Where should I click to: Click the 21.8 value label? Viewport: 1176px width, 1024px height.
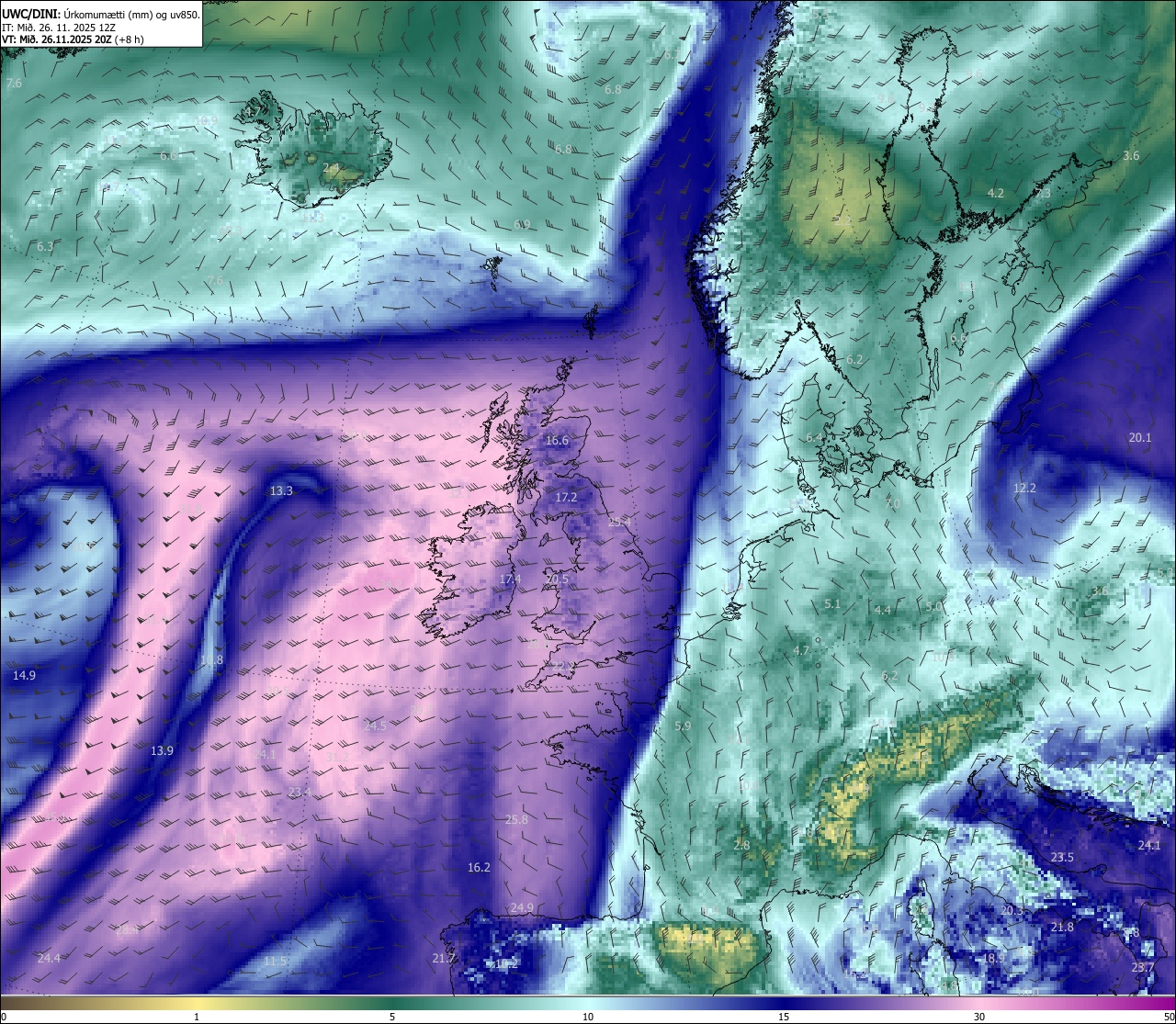point(1061,927)
